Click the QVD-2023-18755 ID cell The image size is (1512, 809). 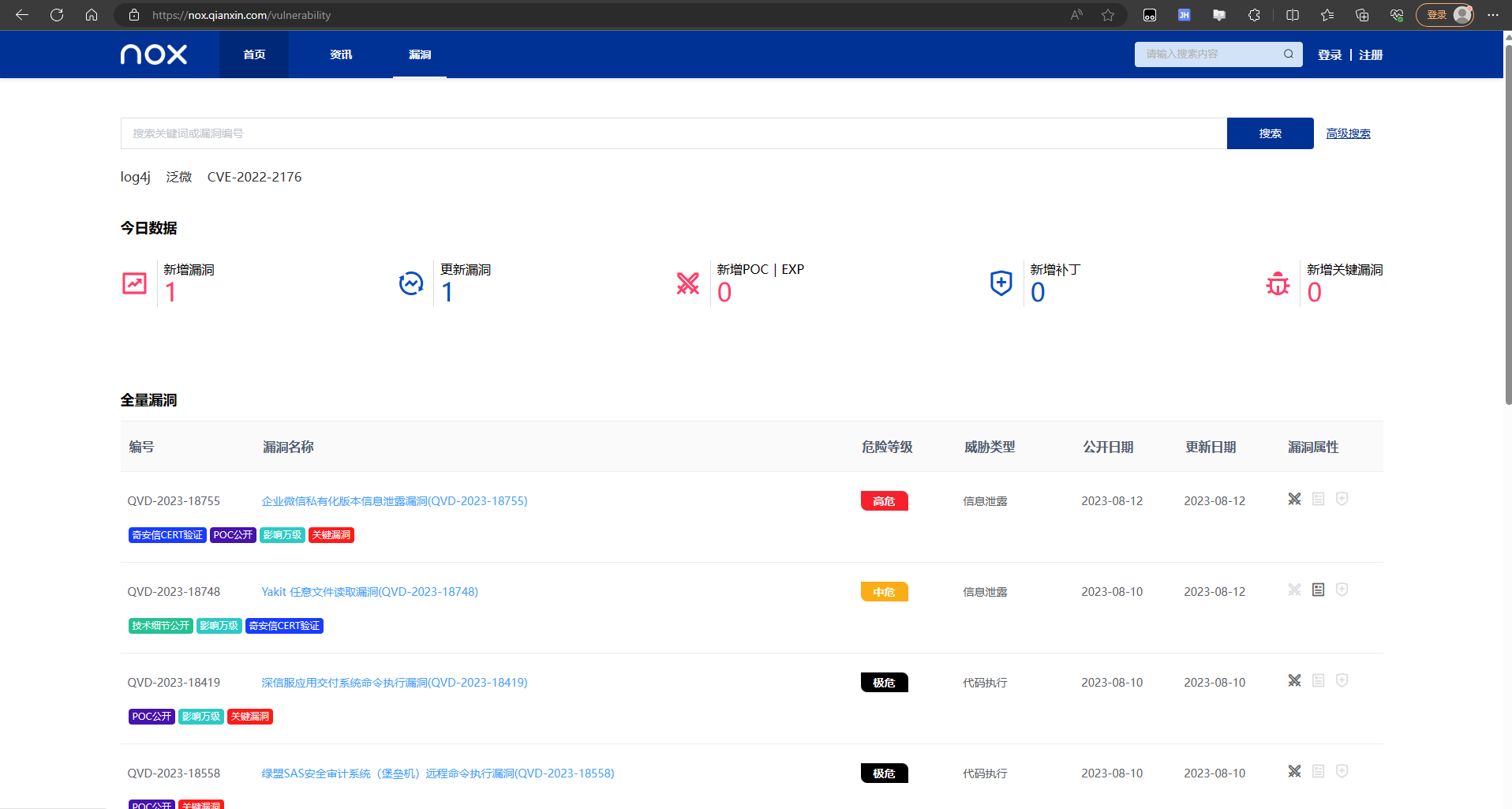pyautogui.click(x=174, y=501)
